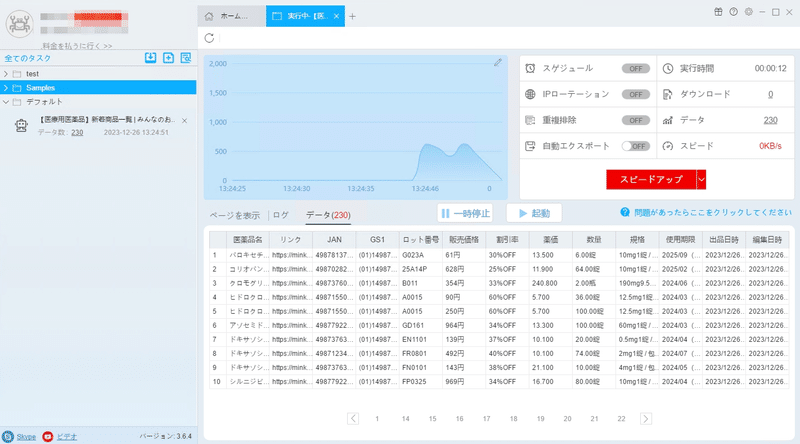Go to page 22
Viewport: 800px width, 444px height.
621,418
